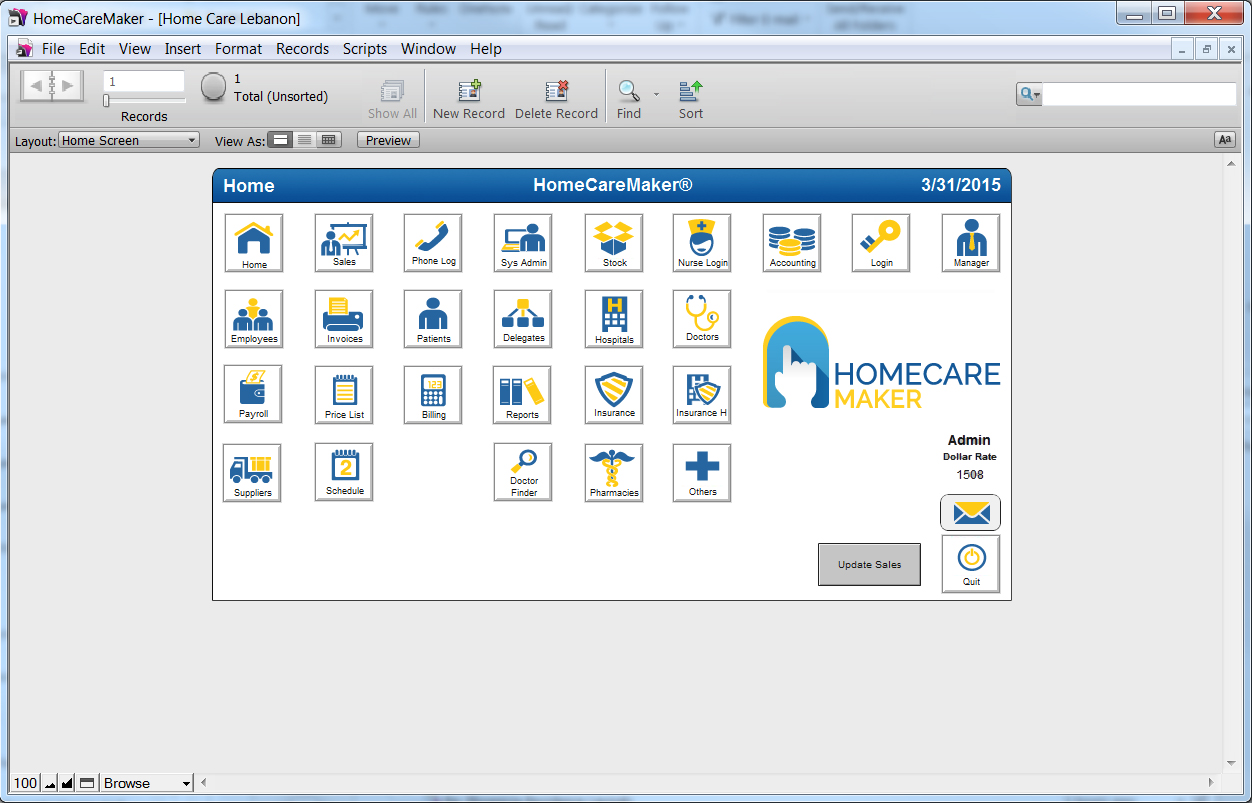Click New Record in toolbar

[x=469, y=100]
